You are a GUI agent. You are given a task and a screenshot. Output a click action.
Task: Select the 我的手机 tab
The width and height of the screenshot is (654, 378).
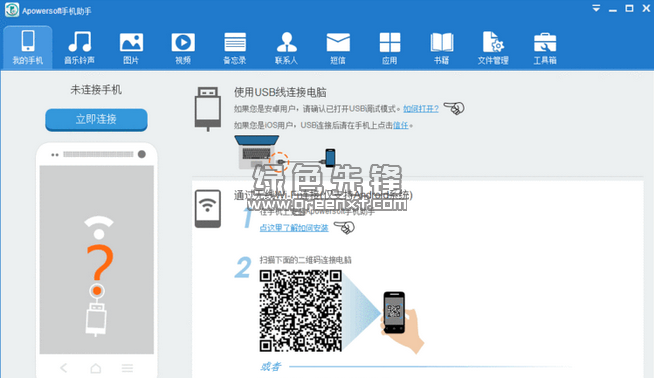(28, 48)
